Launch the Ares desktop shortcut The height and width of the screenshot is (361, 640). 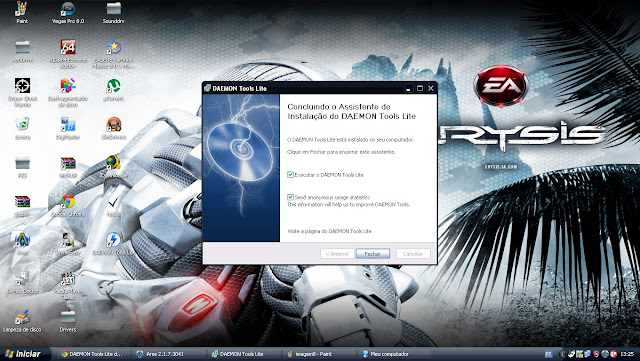point(22,240)
